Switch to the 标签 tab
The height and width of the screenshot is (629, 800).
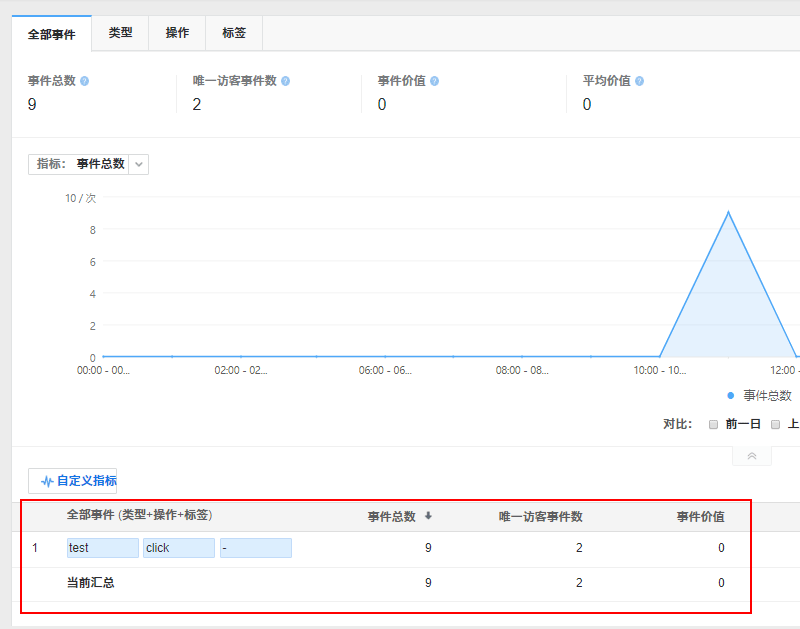233,33
